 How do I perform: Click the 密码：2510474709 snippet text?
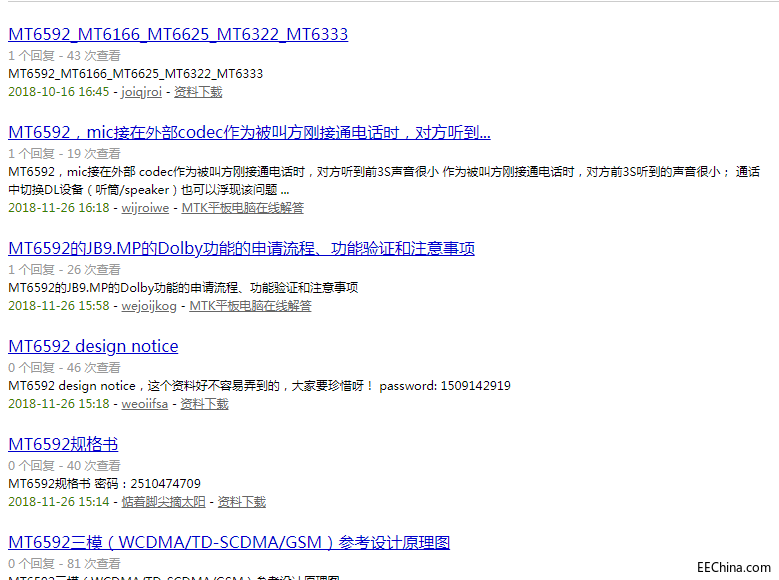pyautogui.click(x=154, y=484)
